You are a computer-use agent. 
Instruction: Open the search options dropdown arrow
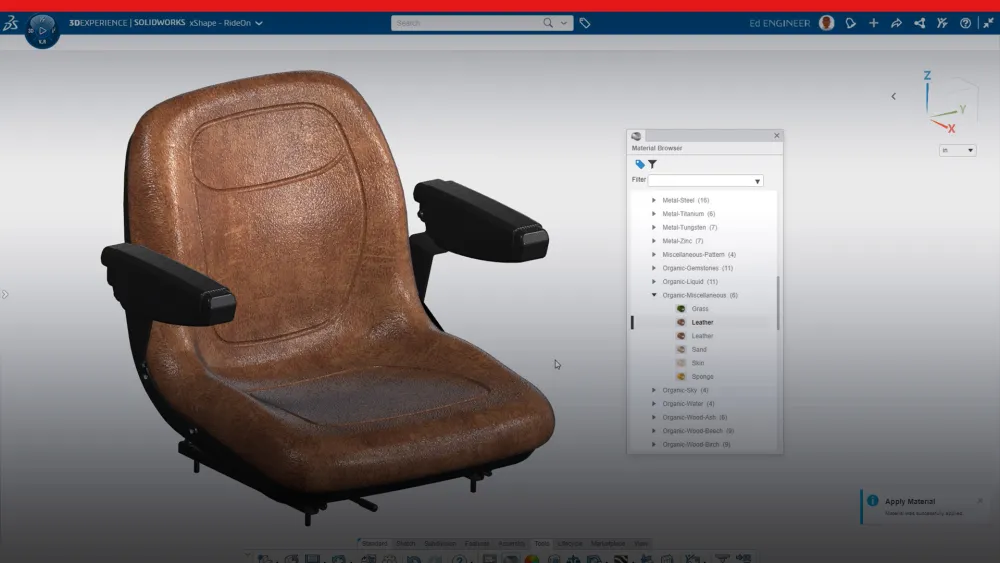(x=564, y=23)
